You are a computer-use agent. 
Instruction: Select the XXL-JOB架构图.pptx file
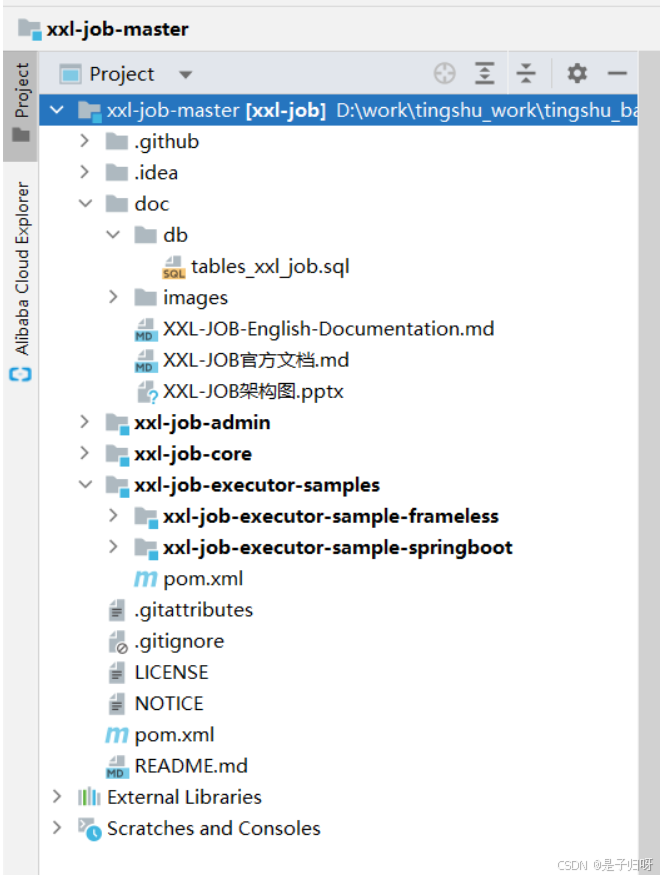[253, 391]
